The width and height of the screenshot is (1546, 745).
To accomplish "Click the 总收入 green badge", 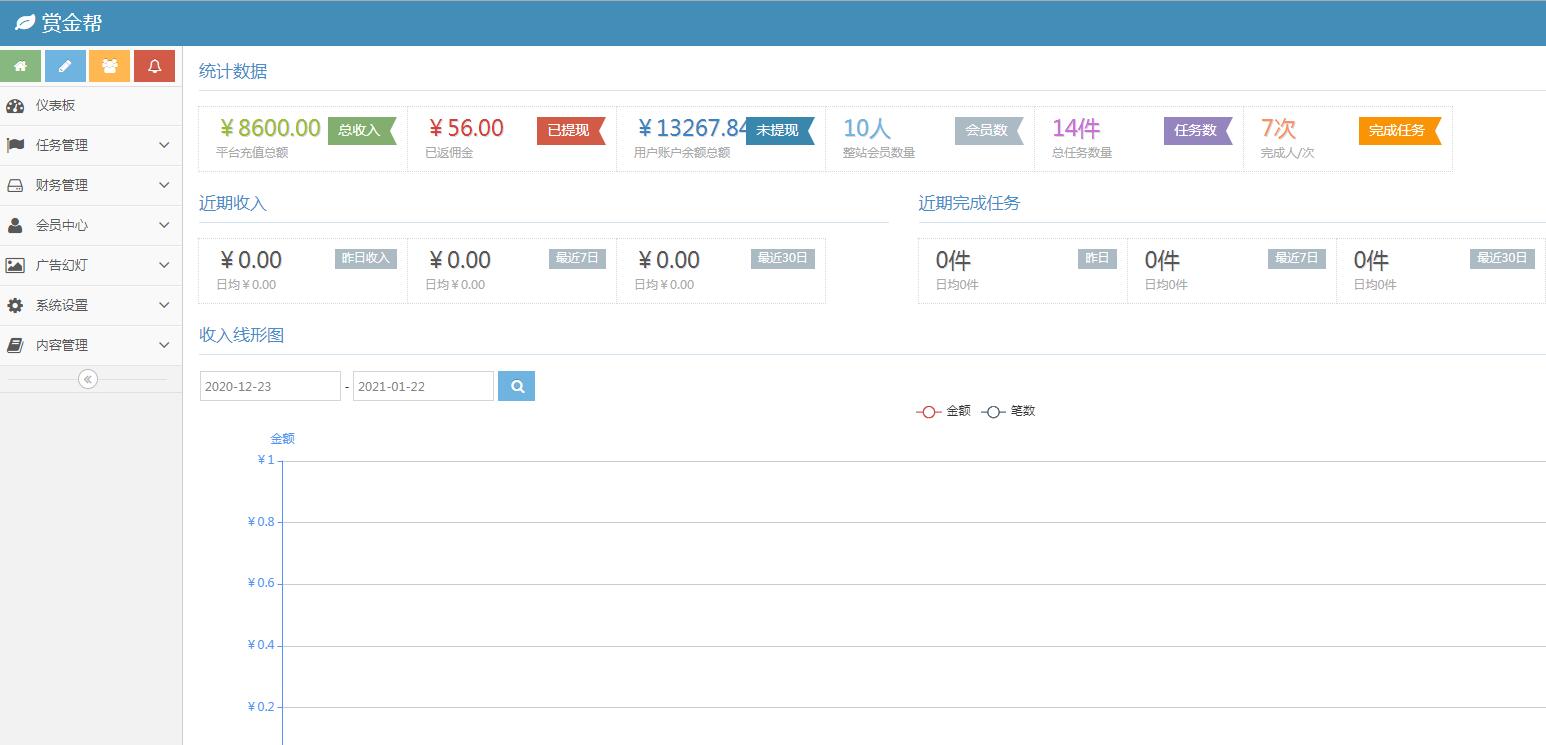I will coord(362,130).
